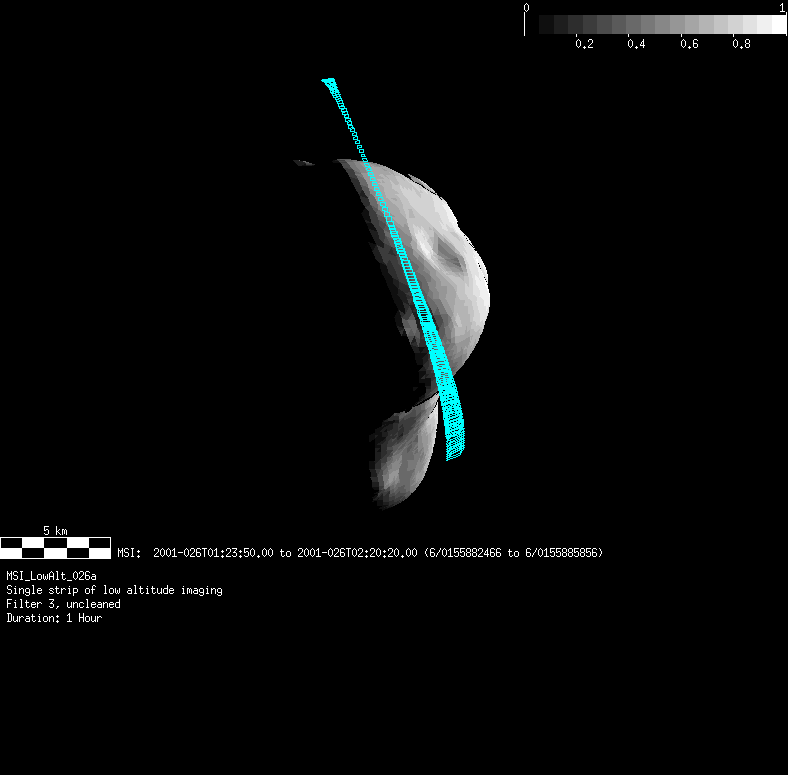788x775 pixels.
Task: Click the 0.4 label on the color scale
Action: click(x=636, y=44)
